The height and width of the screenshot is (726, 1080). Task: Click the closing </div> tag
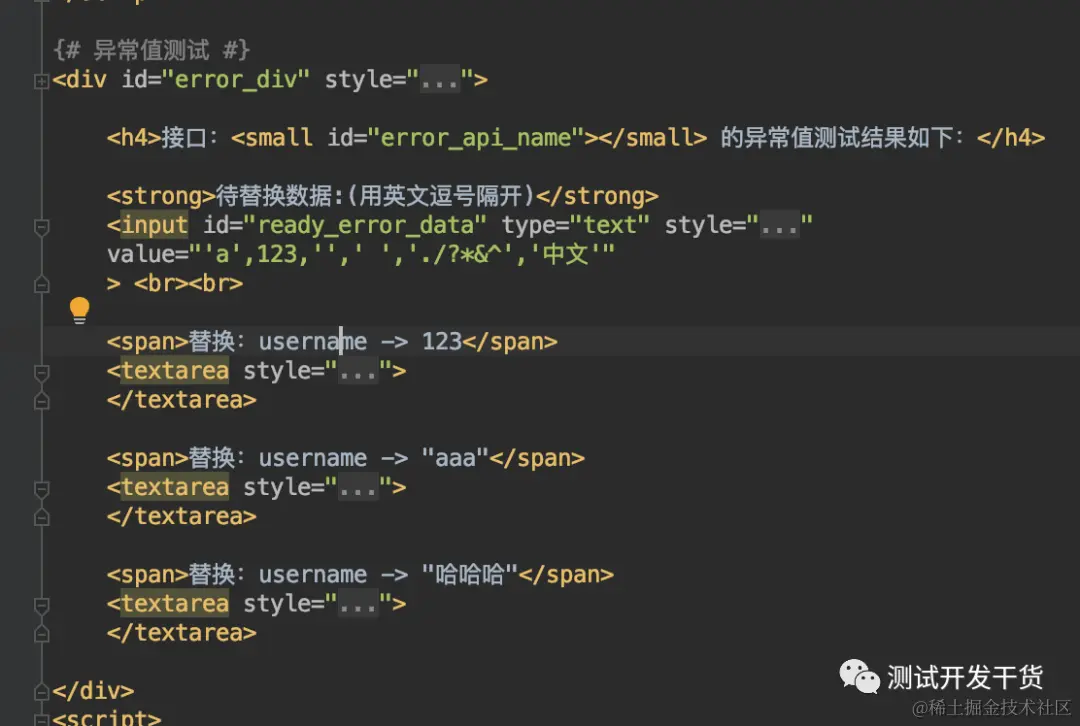pyautogui.click(x=93, y=692)
